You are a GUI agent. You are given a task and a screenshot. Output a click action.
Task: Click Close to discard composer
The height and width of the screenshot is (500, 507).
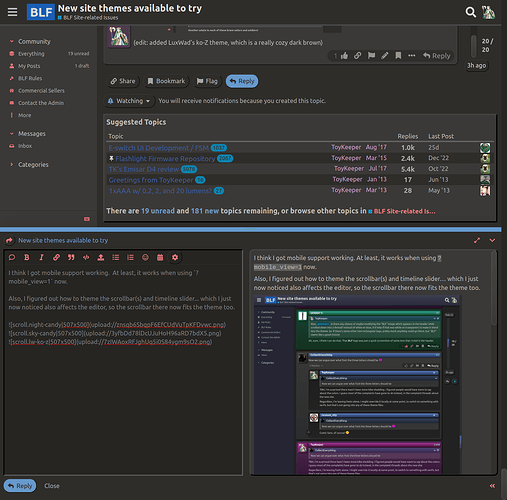point(52,486)
